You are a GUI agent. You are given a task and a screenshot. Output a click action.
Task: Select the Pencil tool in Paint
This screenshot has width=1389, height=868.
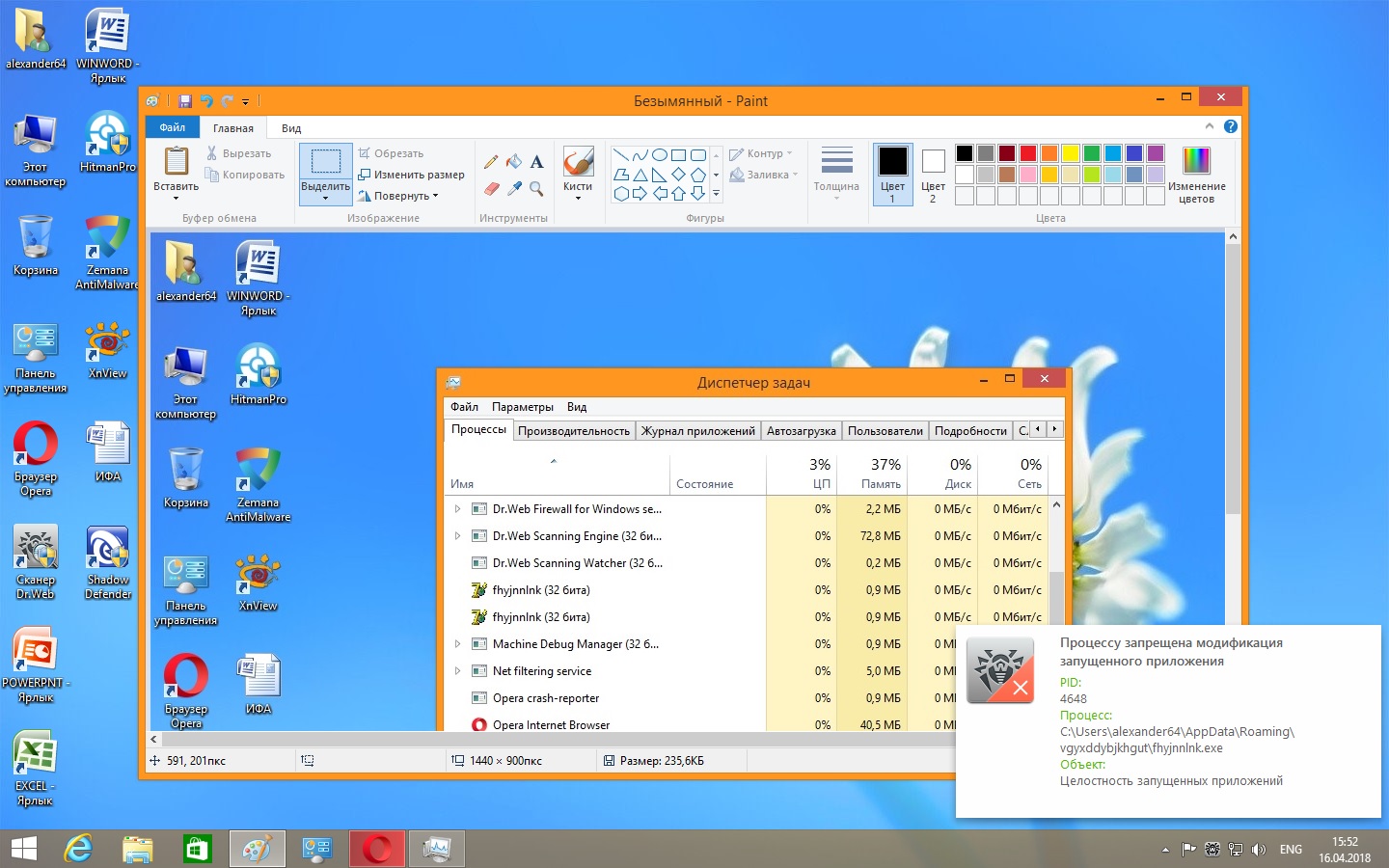(x=491, y=162)
